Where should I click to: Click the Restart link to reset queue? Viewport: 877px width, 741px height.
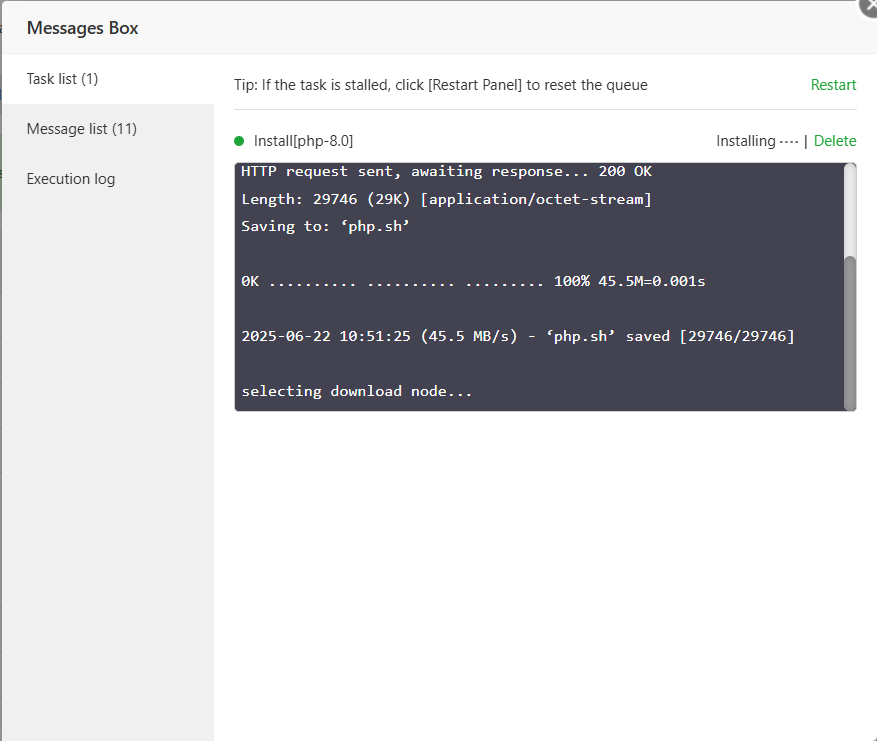pyautogui.click(x=833, y=85)
